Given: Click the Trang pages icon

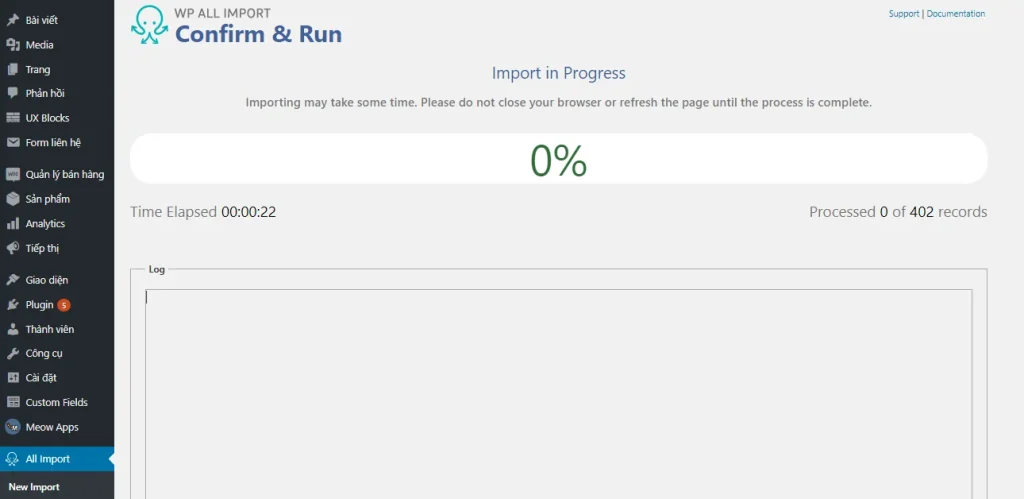Looking at the screenshot, I should 12,69.
